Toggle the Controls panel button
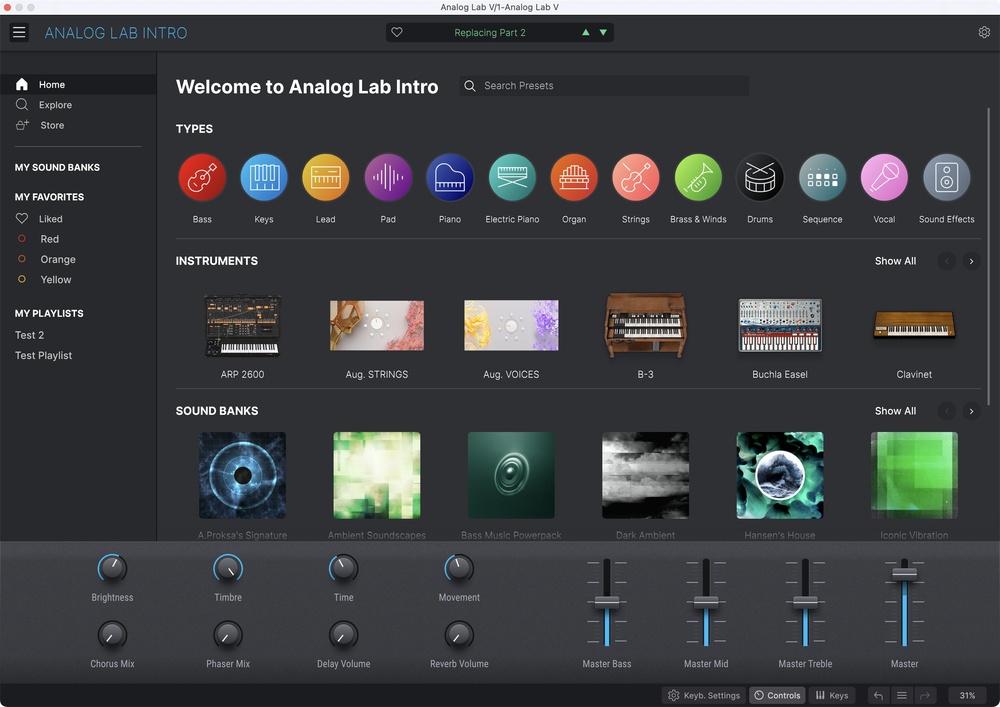1000x707 pixels. pos(777,695)
